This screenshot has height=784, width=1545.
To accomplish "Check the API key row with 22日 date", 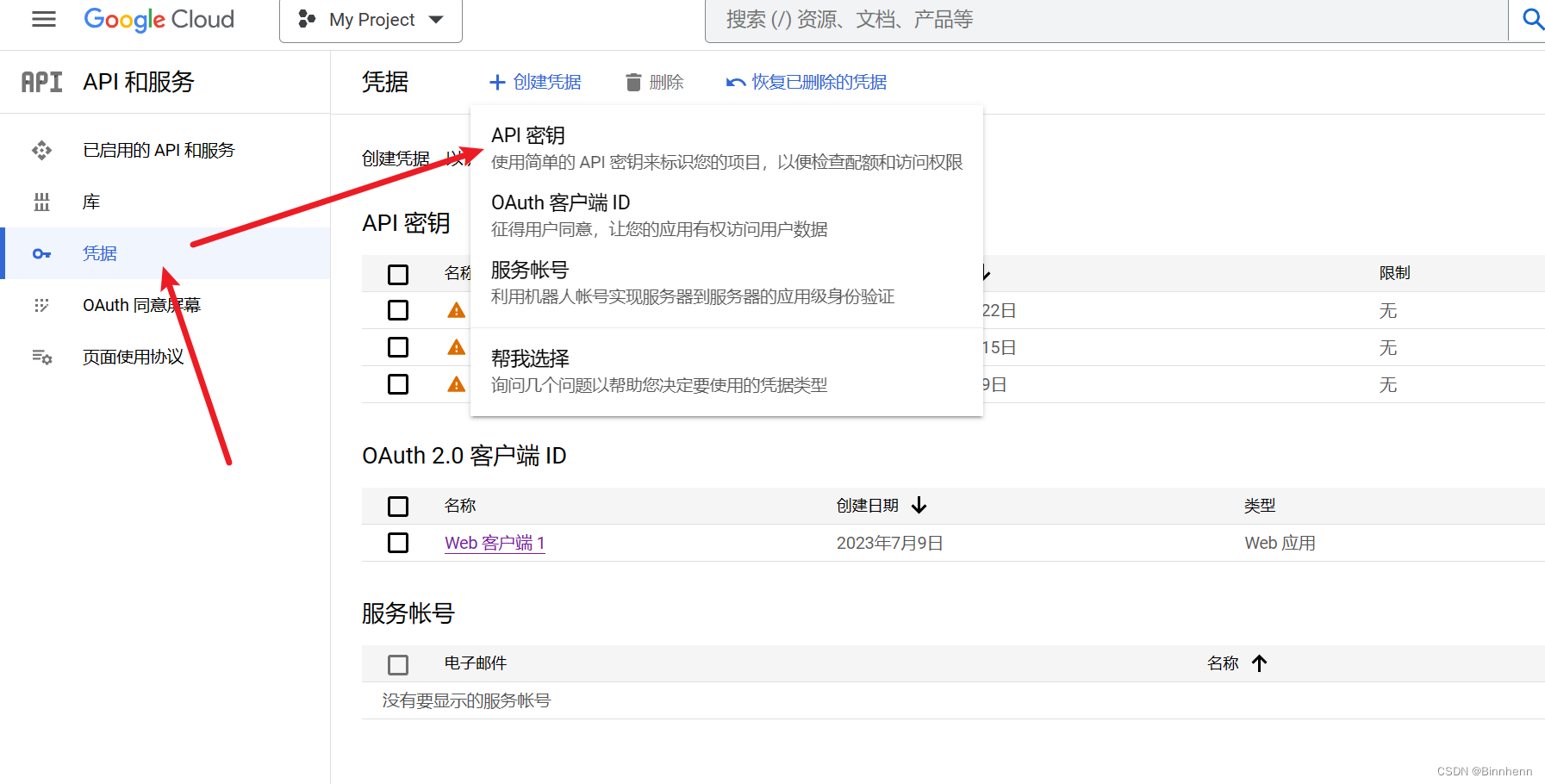I will (x=398, y=310).
